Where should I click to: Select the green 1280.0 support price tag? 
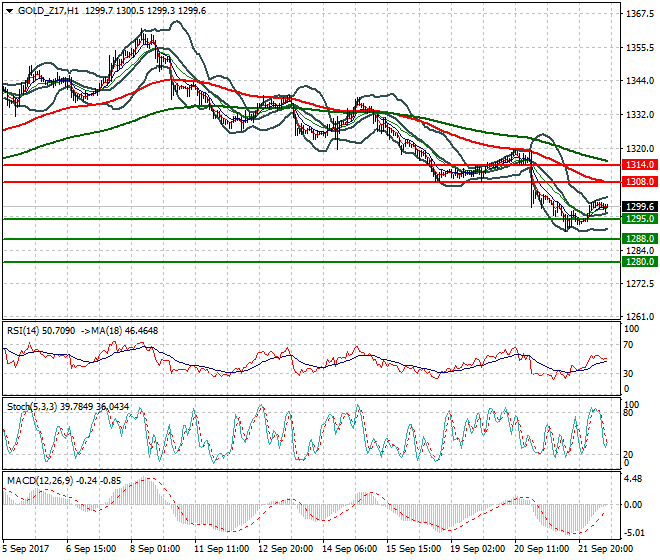pos(638,262)
